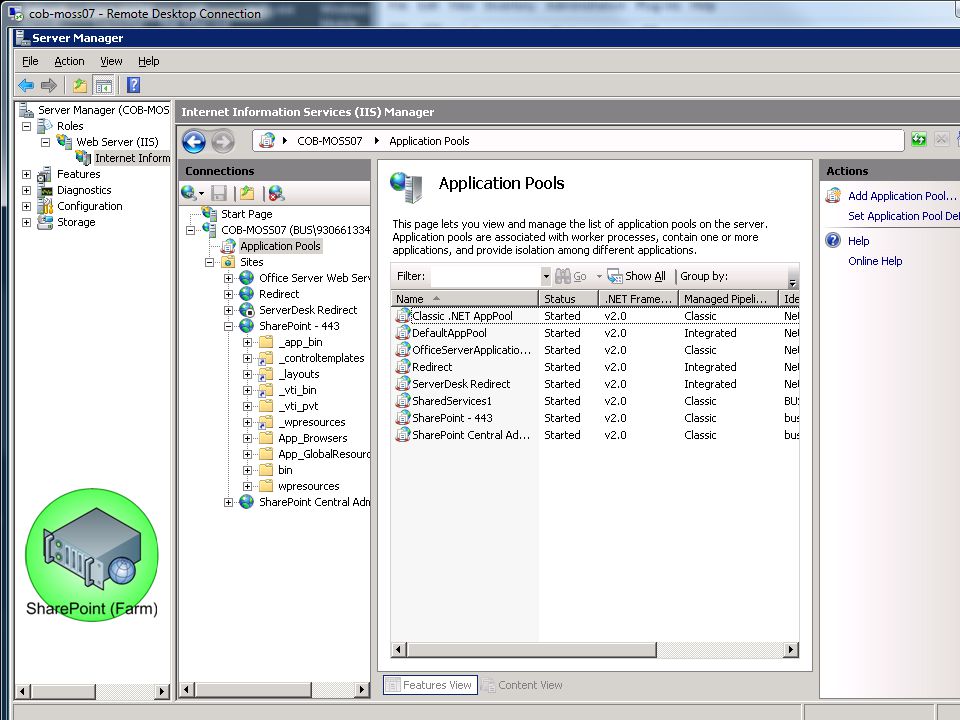Click Set Application Pool Defaults link
Image resolution: width=960 pixels, height=720 pixels.
point(903,216)
